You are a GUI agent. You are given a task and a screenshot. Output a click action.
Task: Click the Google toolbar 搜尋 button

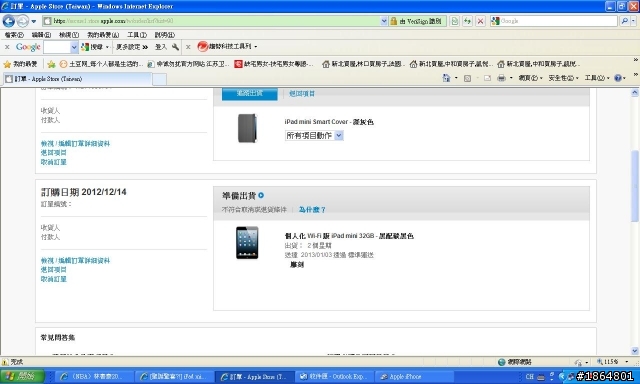click(x=92, y=47)
